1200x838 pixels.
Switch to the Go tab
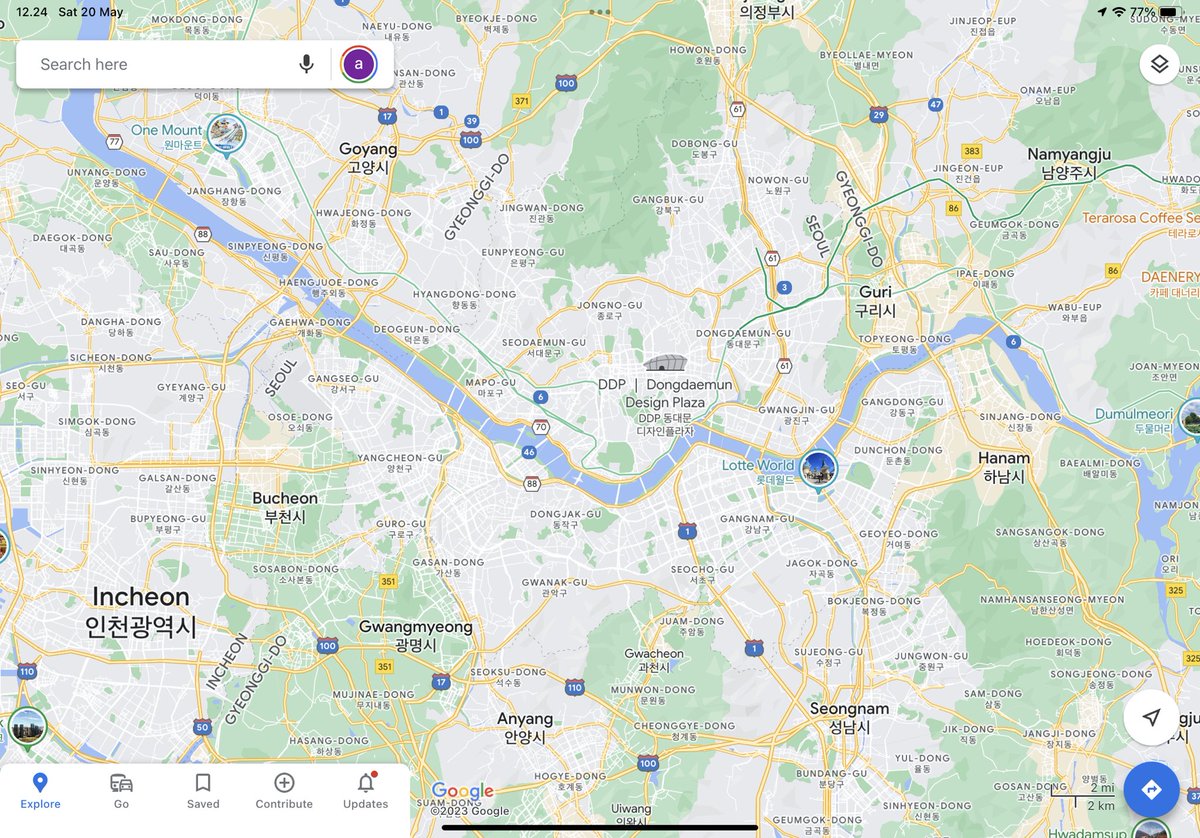[121, 791]
